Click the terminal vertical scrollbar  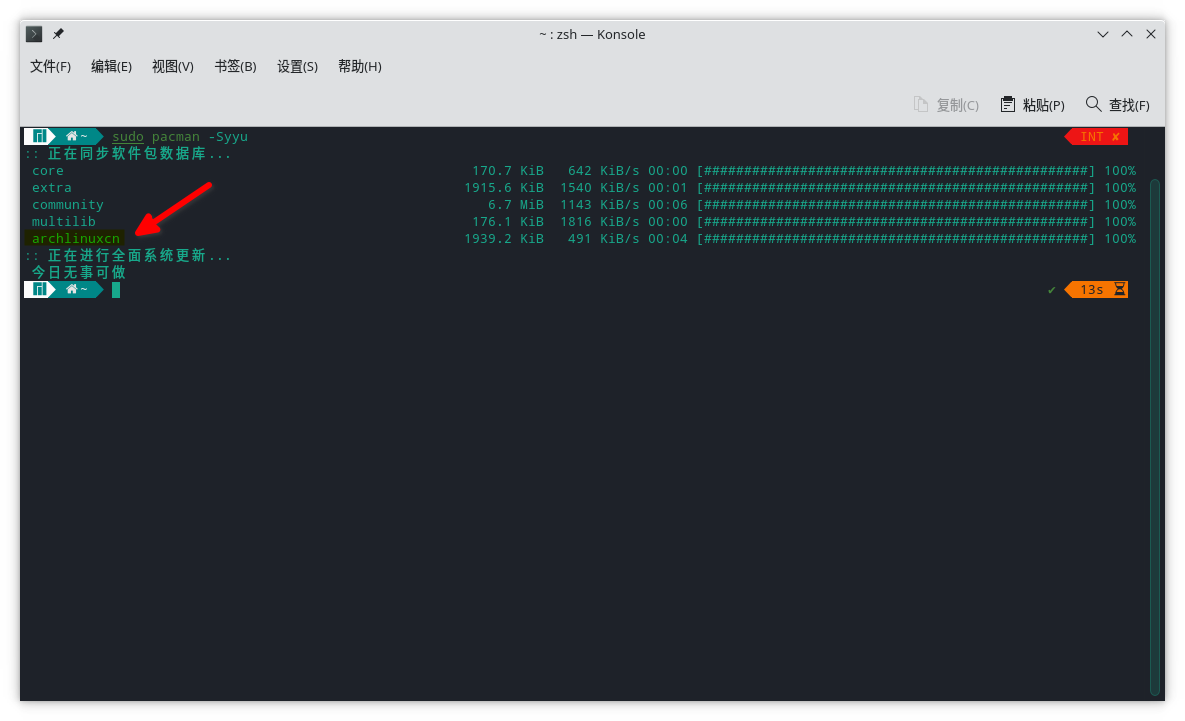pyautogui.click(x=1155, y=437)
